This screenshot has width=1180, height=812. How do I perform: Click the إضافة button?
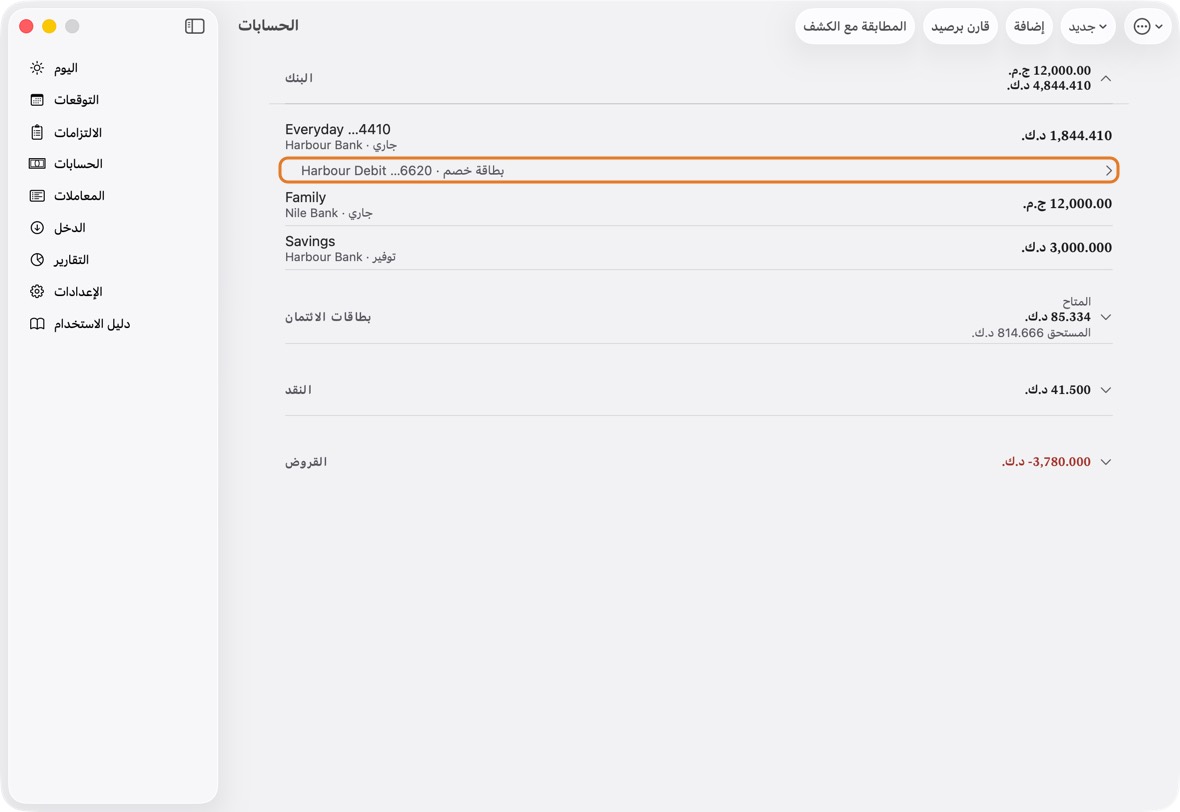pos(1029,26)
